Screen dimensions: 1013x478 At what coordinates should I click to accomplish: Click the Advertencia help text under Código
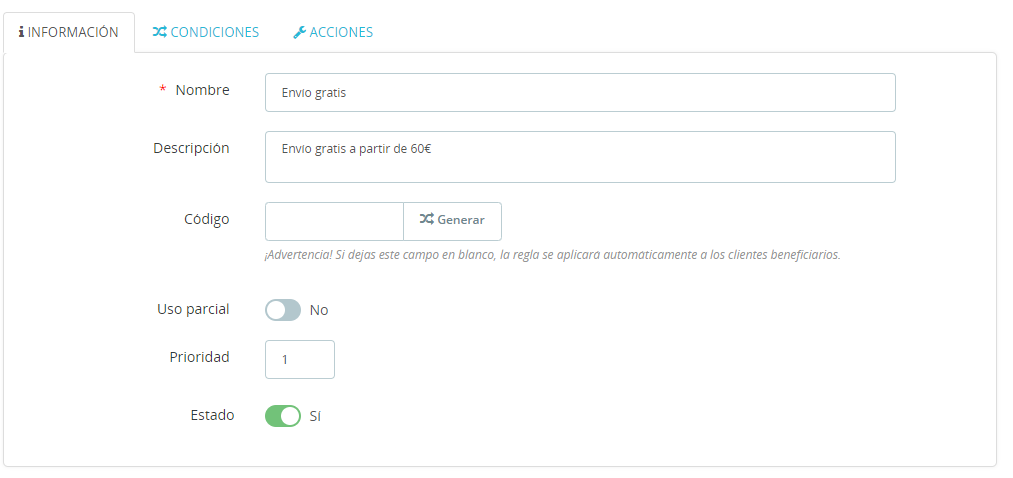[x=552, y=255]
